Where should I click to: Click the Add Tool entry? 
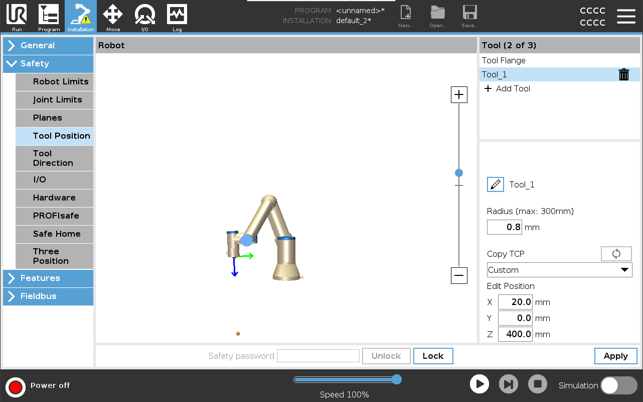(x=512, y=89)
